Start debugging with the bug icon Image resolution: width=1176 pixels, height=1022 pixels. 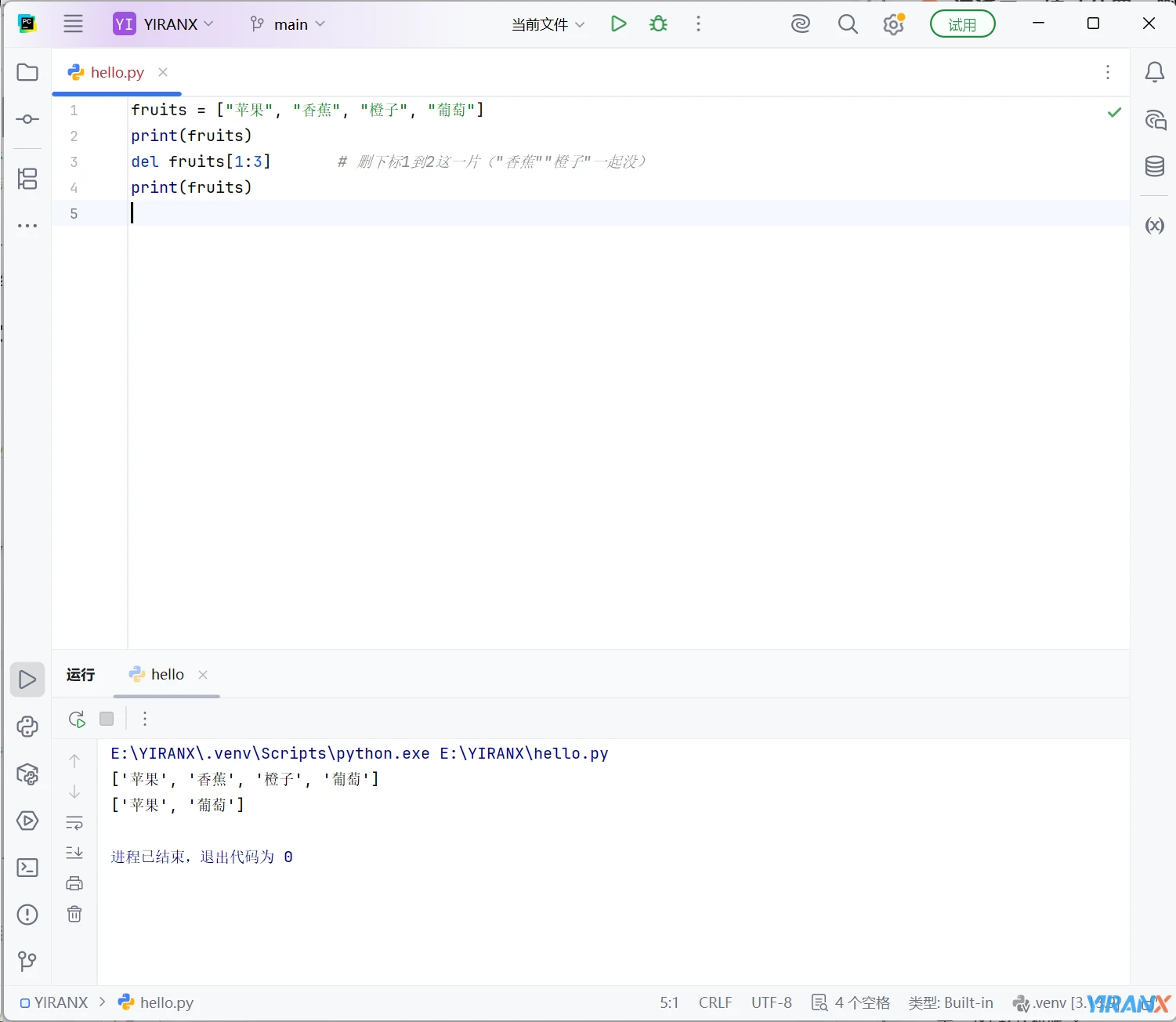click(x=659, y=24)
